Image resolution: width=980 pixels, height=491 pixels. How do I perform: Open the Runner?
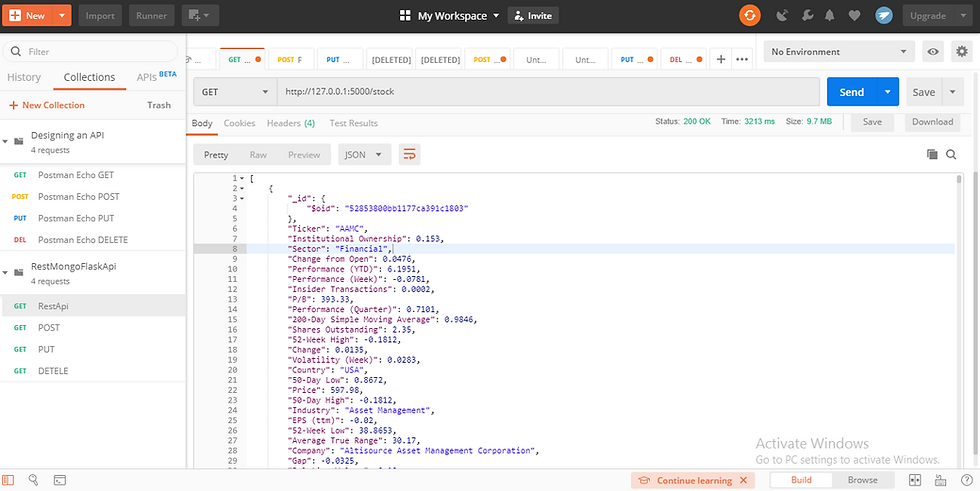click(152, 16)
